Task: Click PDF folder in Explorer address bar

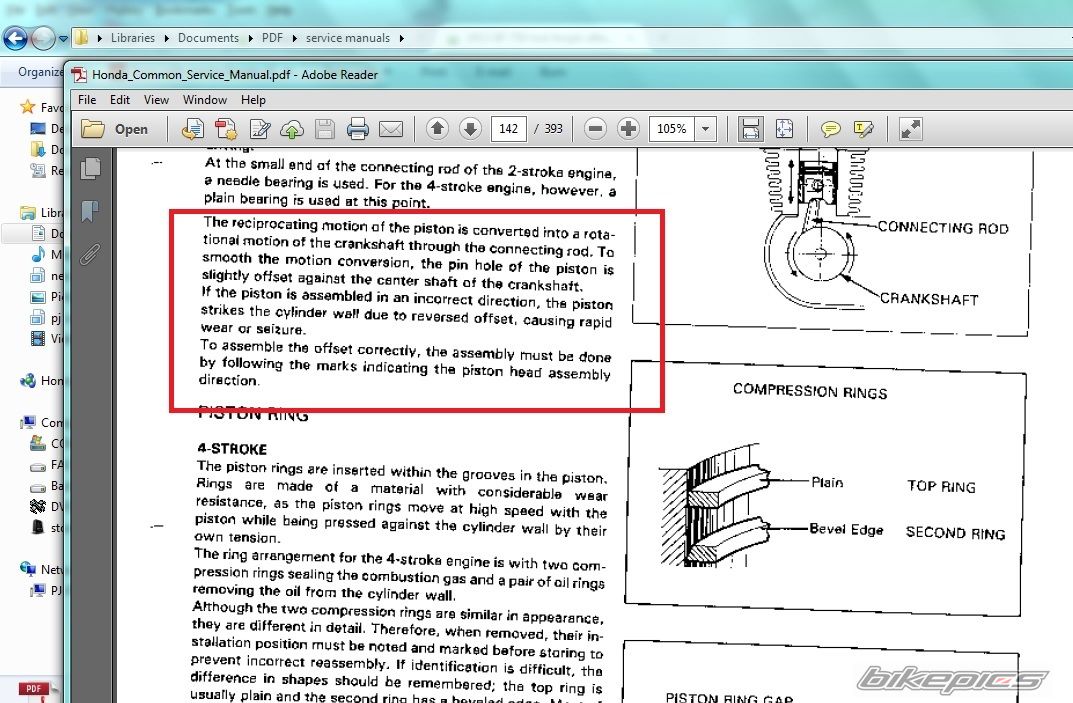Action: [272, 38]
